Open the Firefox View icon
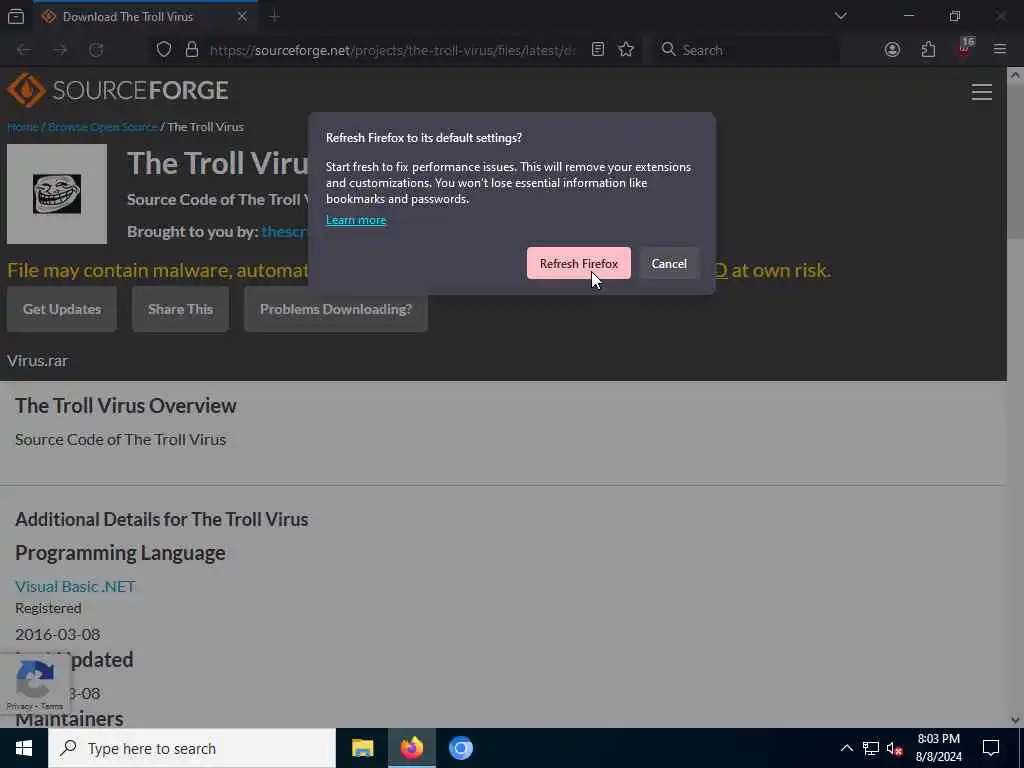The image size is (1024, 768). 16,16
